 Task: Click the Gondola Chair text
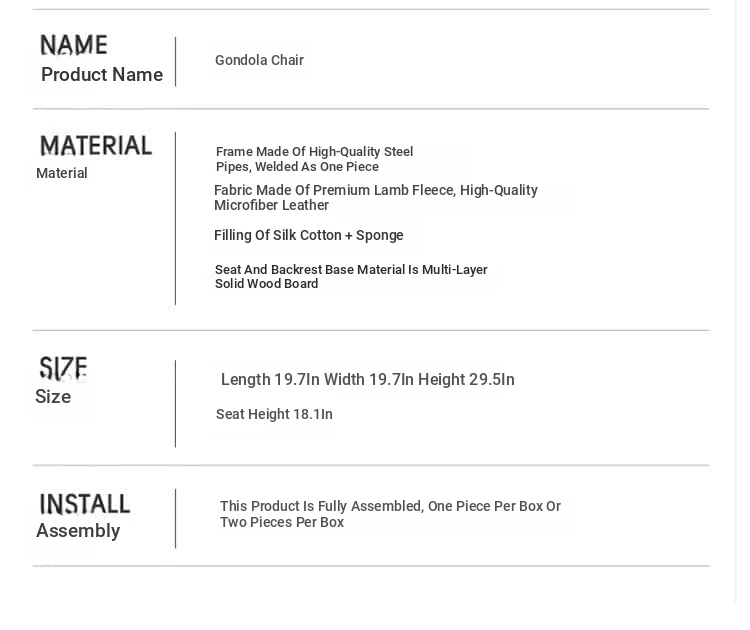coord(259,61)
